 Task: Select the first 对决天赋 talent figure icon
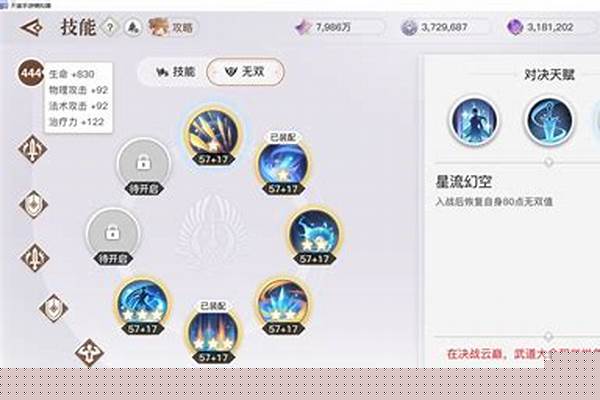coord(474,121)
